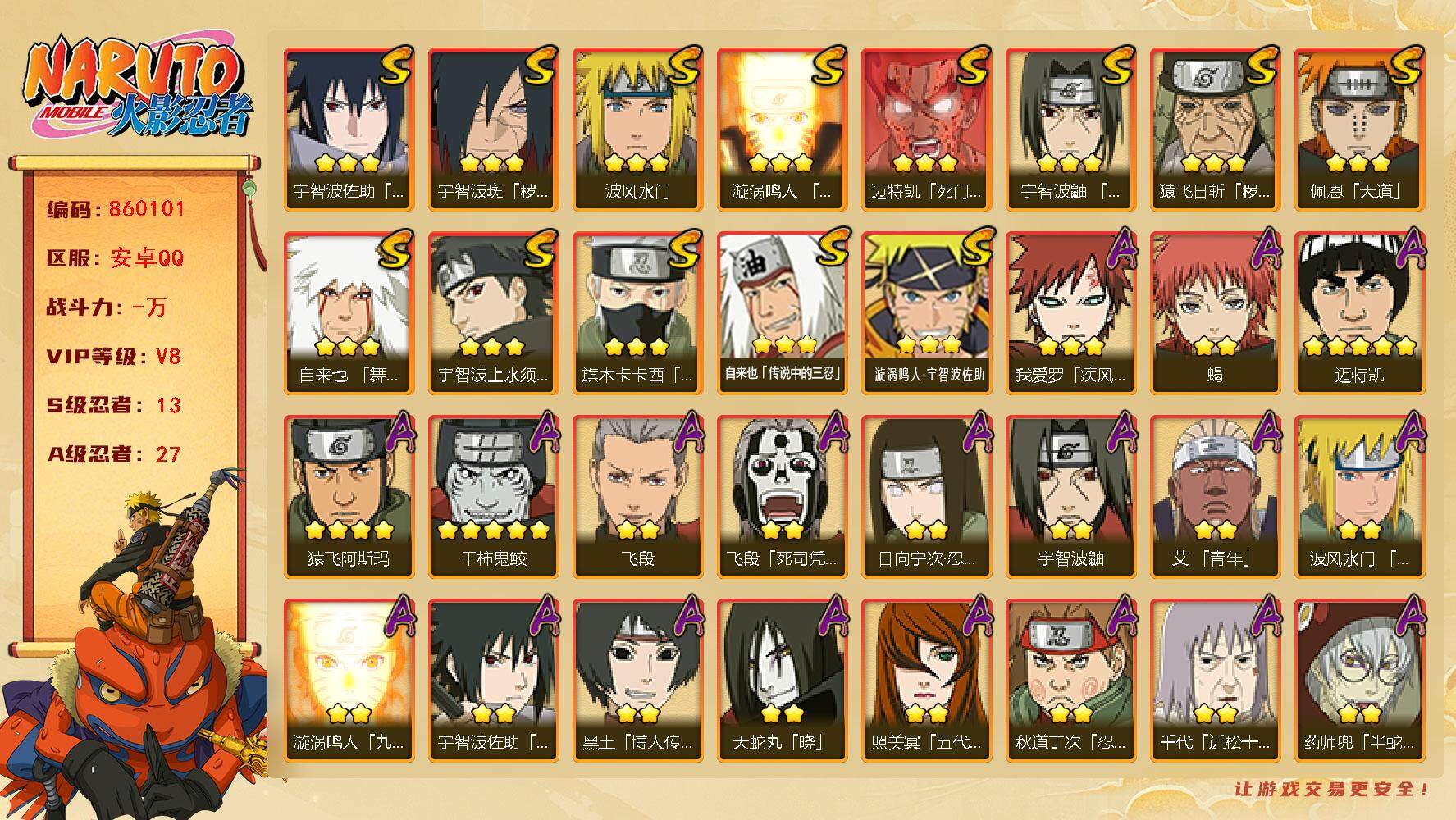Click the VIP等级: V8 label
Screen dimensions: 1456x820
coord(113,357)
